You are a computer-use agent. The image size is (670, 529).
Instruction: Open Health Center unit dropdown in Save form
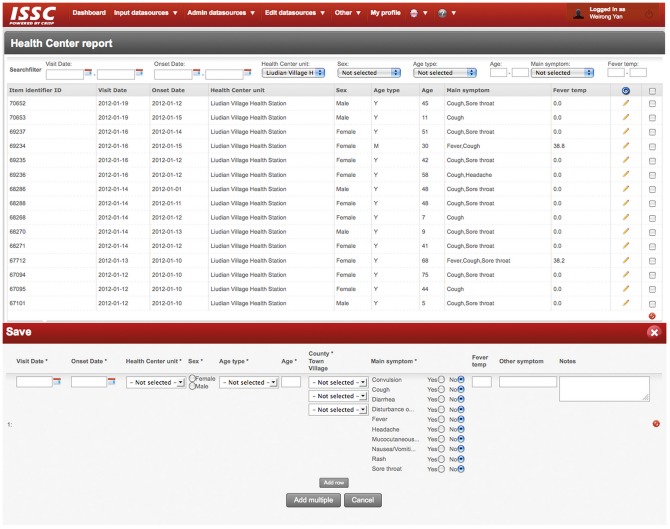coord(156,382)
